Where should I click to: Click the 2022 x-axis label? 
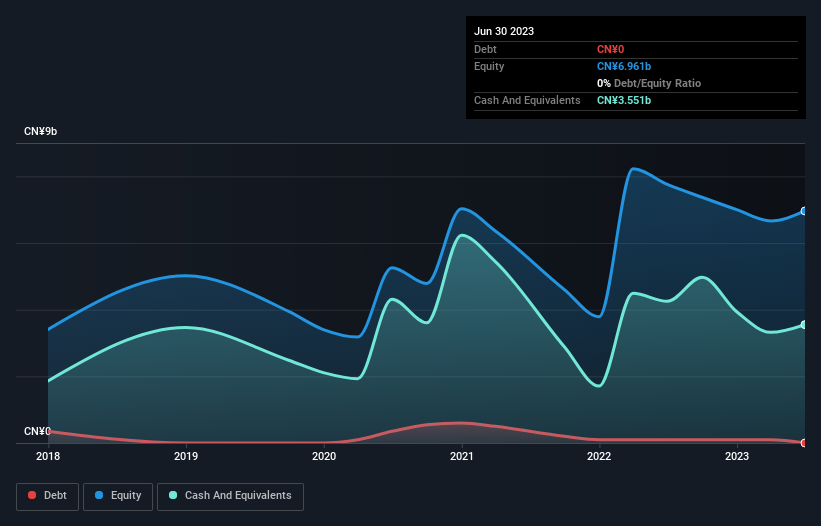point(599,456)
